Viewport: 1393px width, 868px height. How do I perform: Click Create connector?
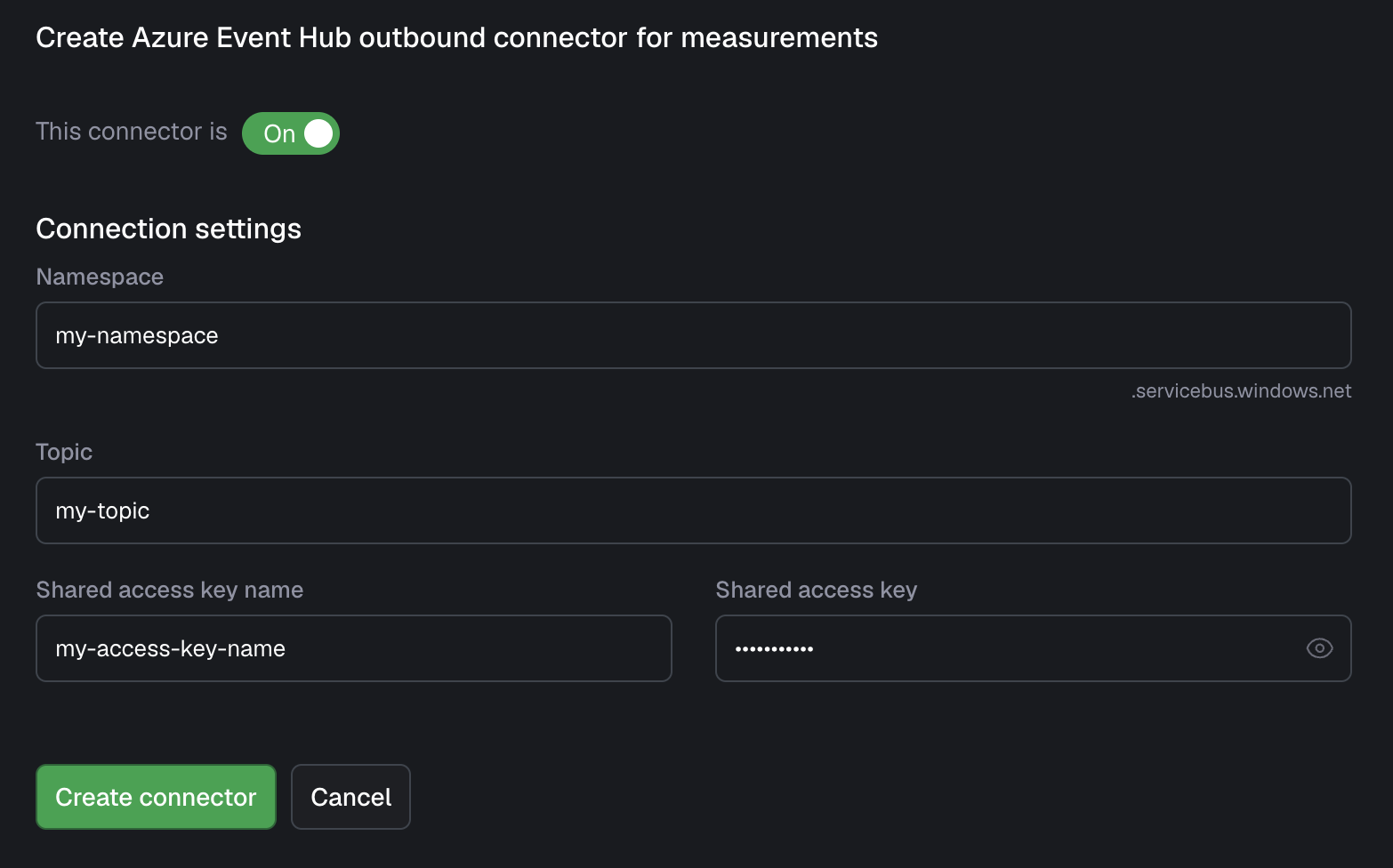pyautogui.click(x=155, y=796)
